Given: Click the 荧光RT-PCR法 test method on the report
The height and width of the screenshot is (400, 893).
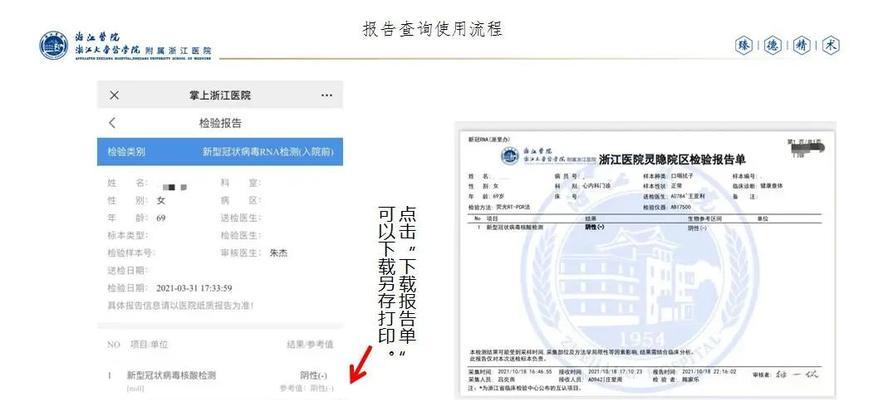Looking at the screenshot, I should (x=513, y=207).
